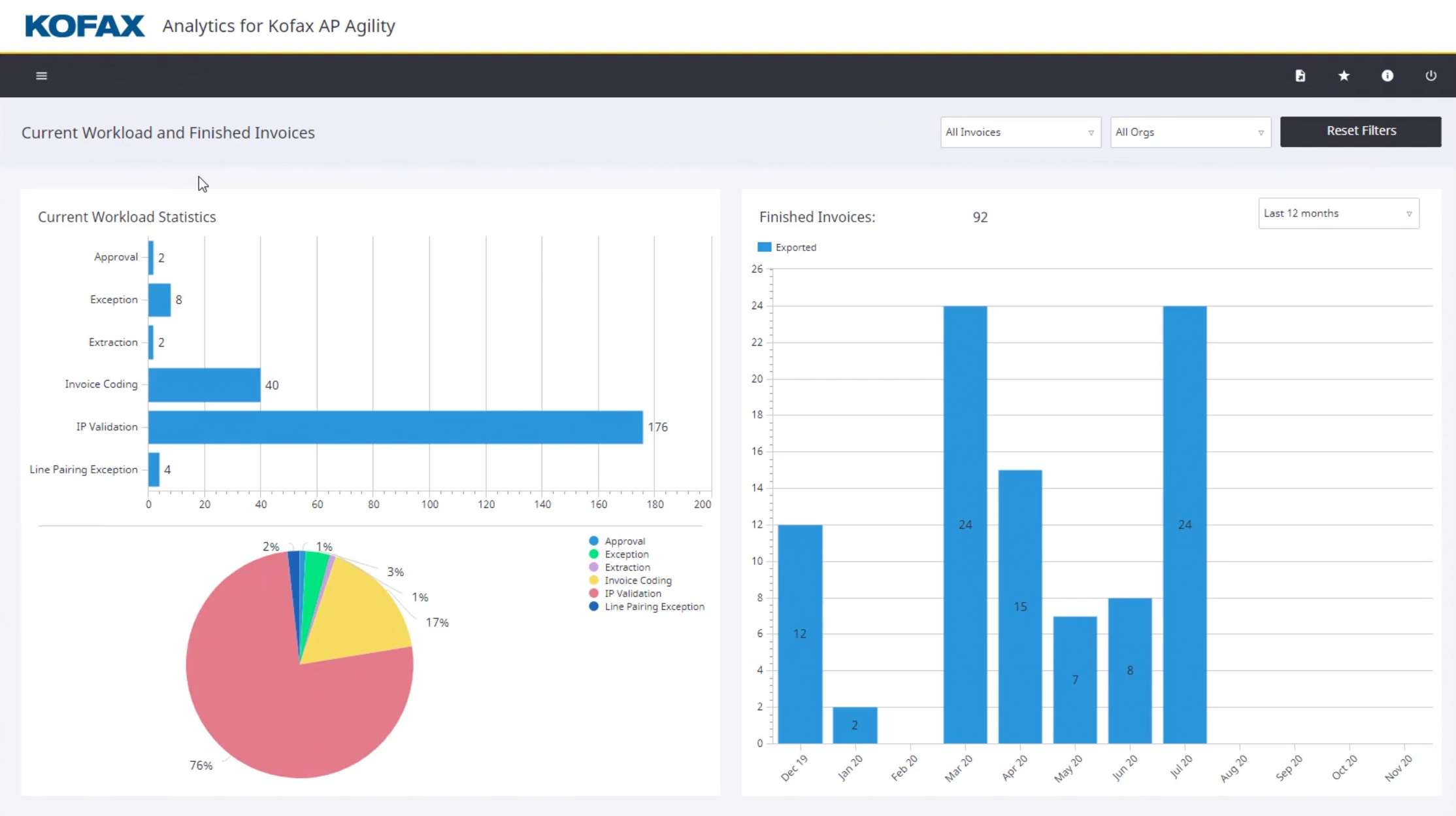Click the power logout icon
Viewport: 1456px width, 816px height.
1431,76
